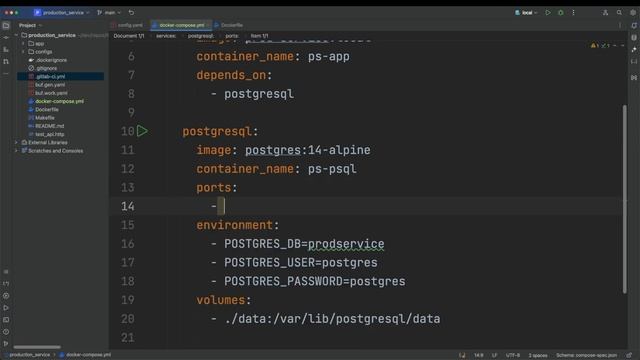
Task: Open Run tool window in left stripe
Action: click(6, 308)
